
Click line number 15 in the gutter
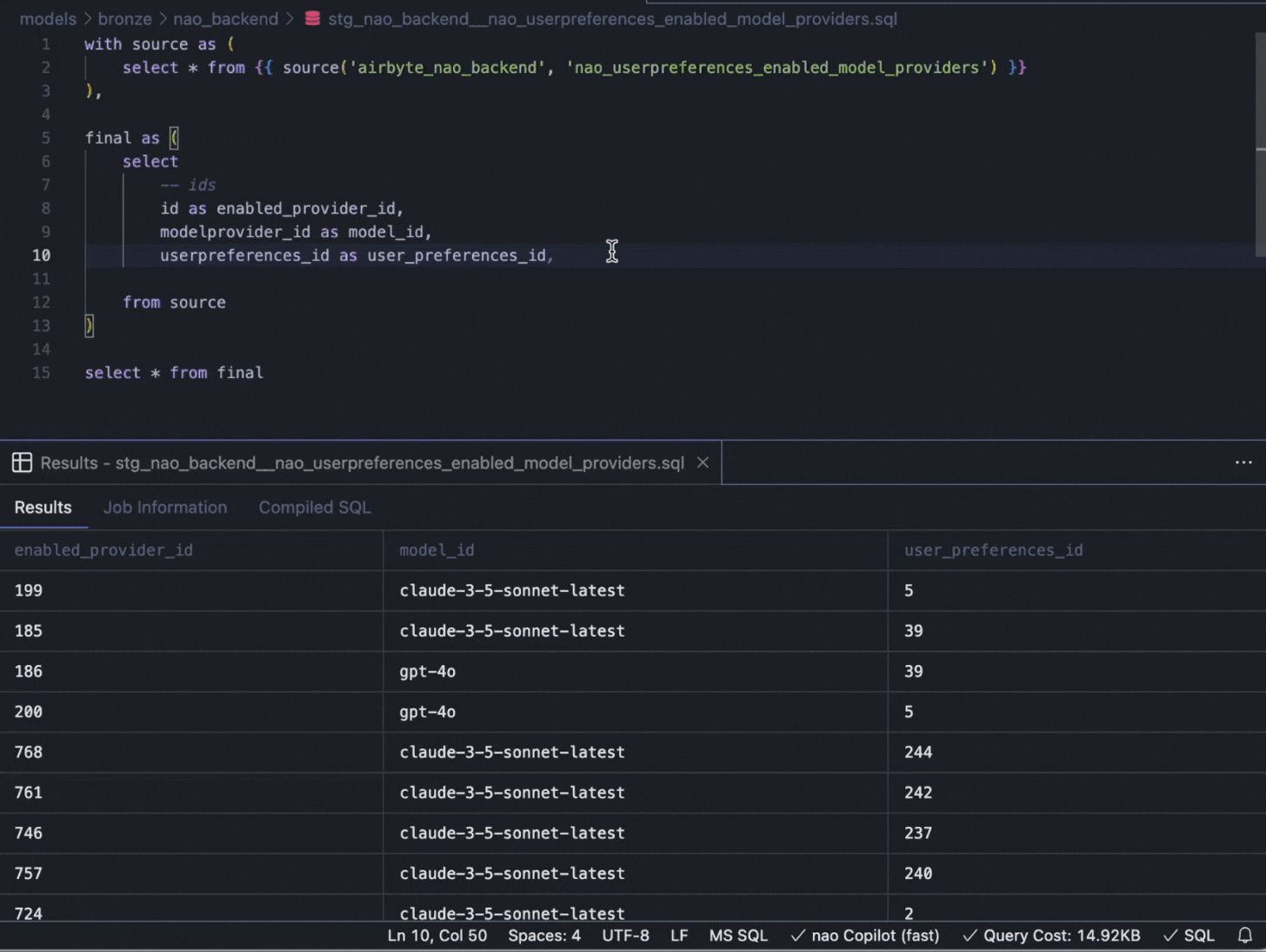41,372
